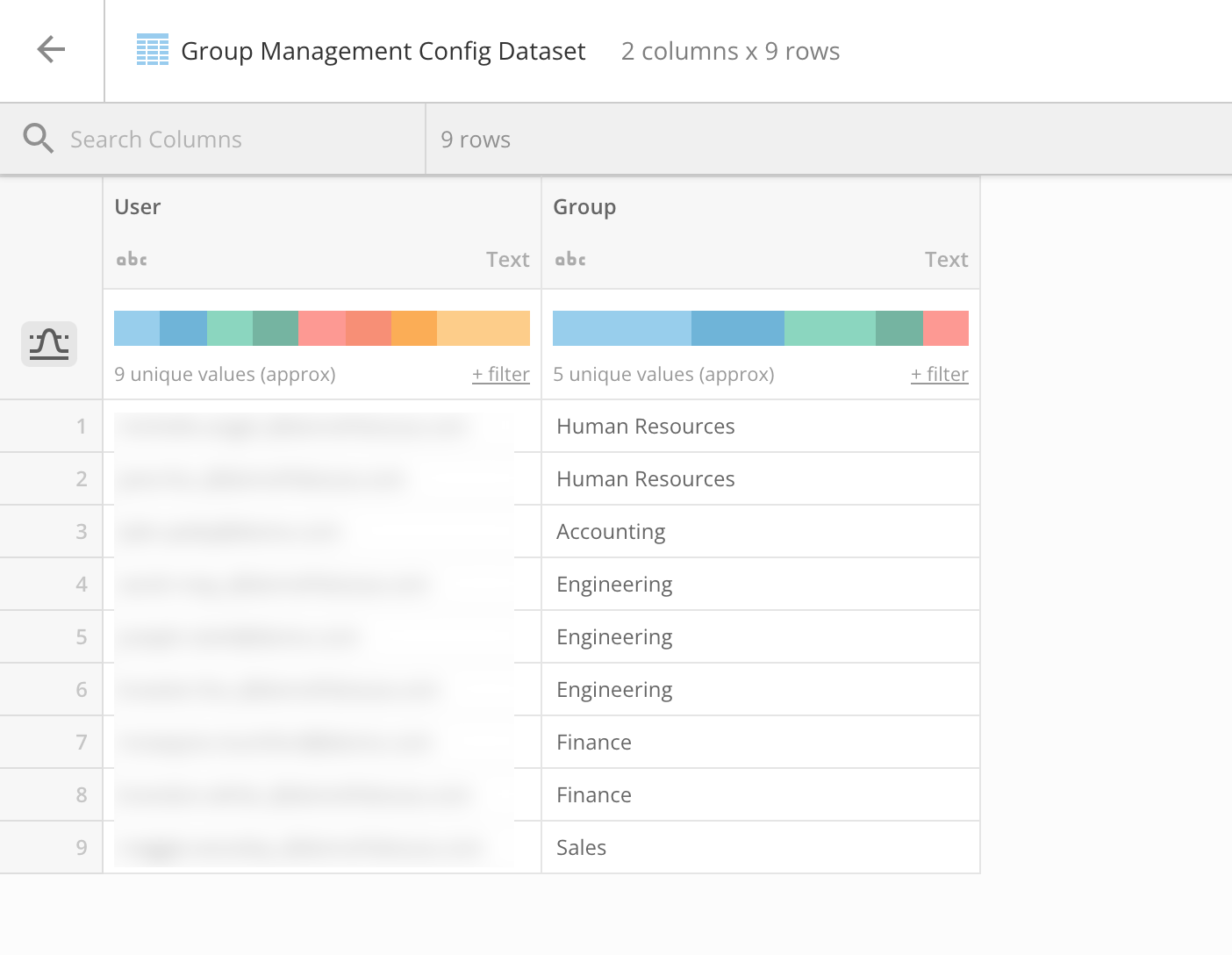
Task: Select the column statistics histogram icon
Action: click(x=48, y=344)
